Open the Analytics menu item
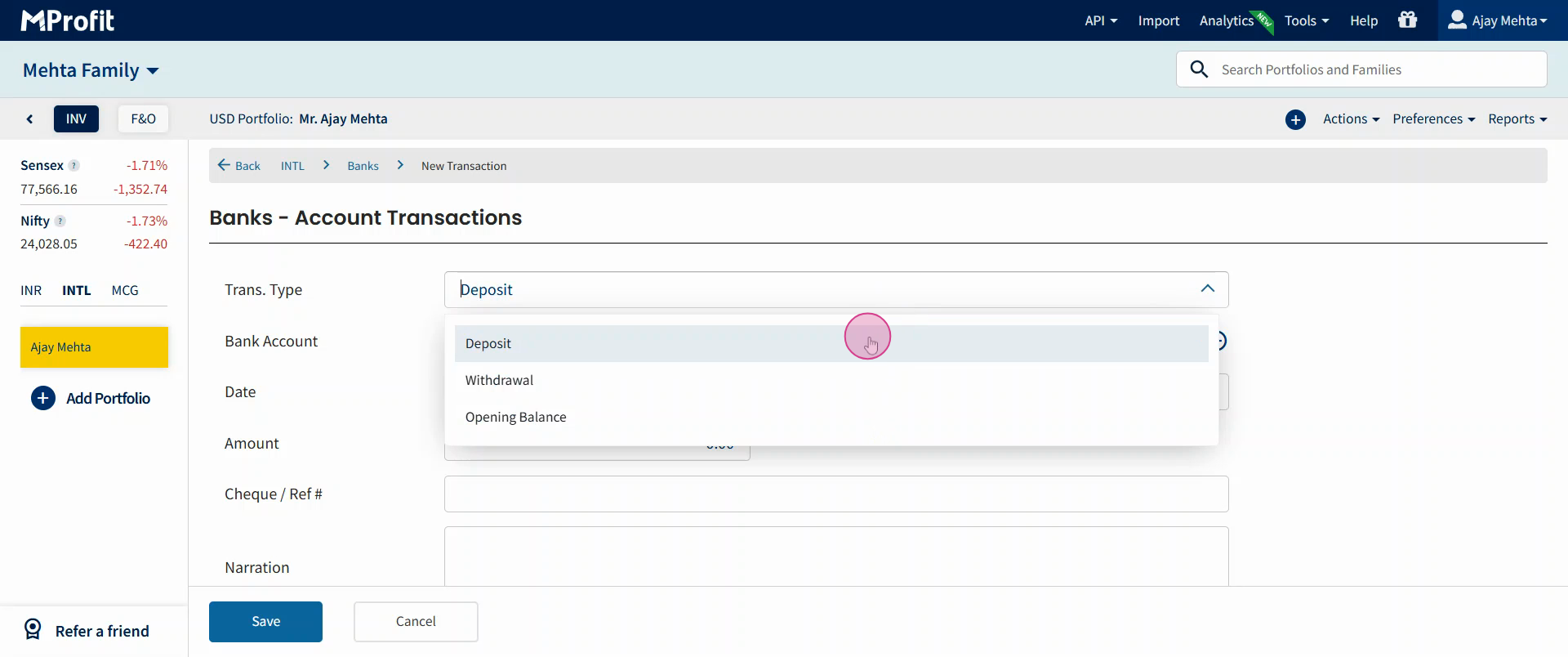The image size is (1568, 657). (x=1226, y=20)
